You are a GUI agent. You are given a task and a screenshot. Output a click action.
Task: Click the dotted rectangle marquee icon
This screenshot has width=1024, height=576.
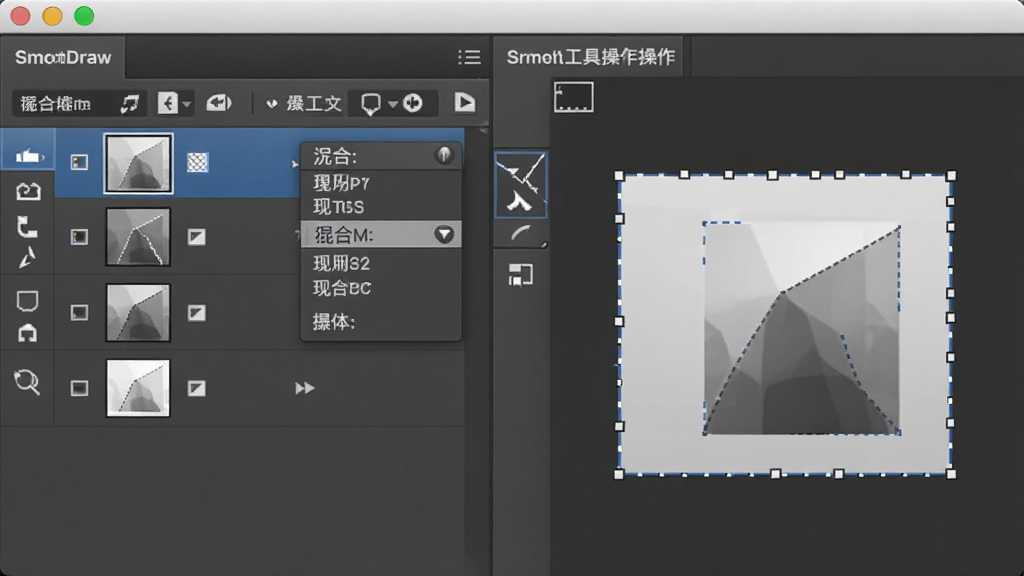pyautogui.click(x=573, y=97)
